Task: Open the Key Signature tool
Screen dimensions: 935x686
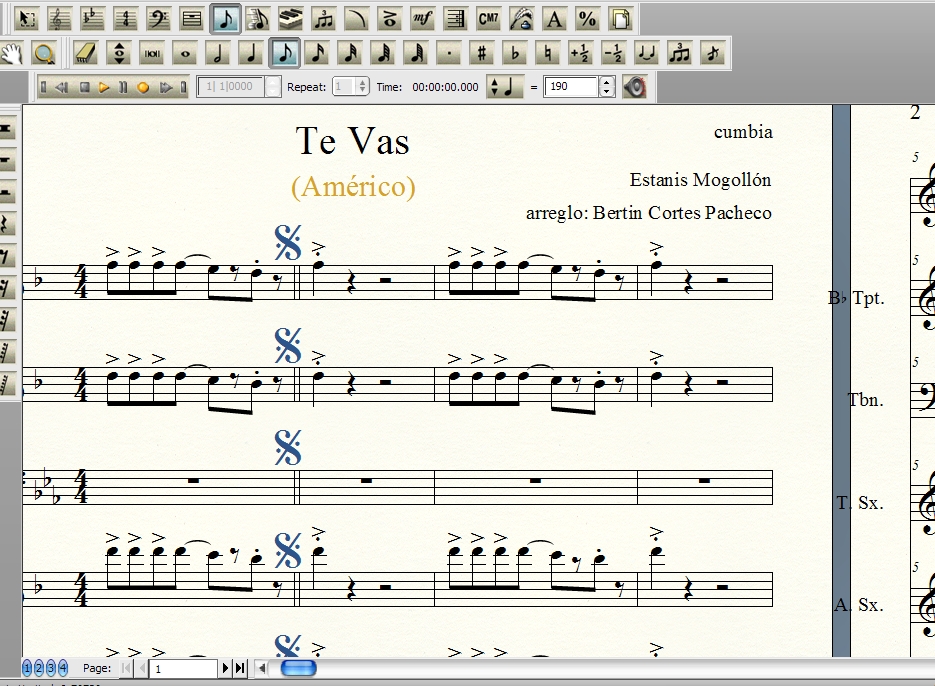Action: click(92, 19)
